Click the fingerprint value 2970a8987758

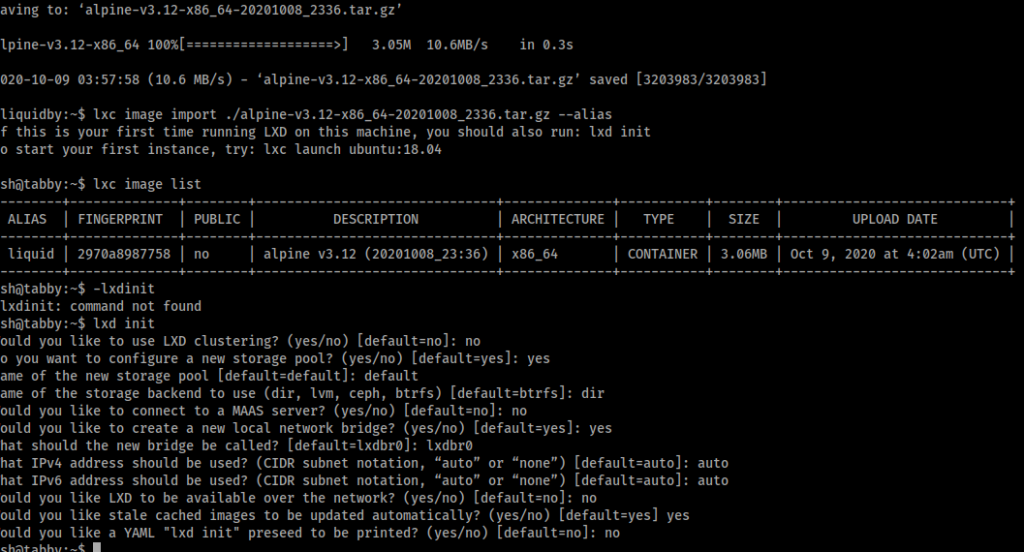tap(124, 254)
